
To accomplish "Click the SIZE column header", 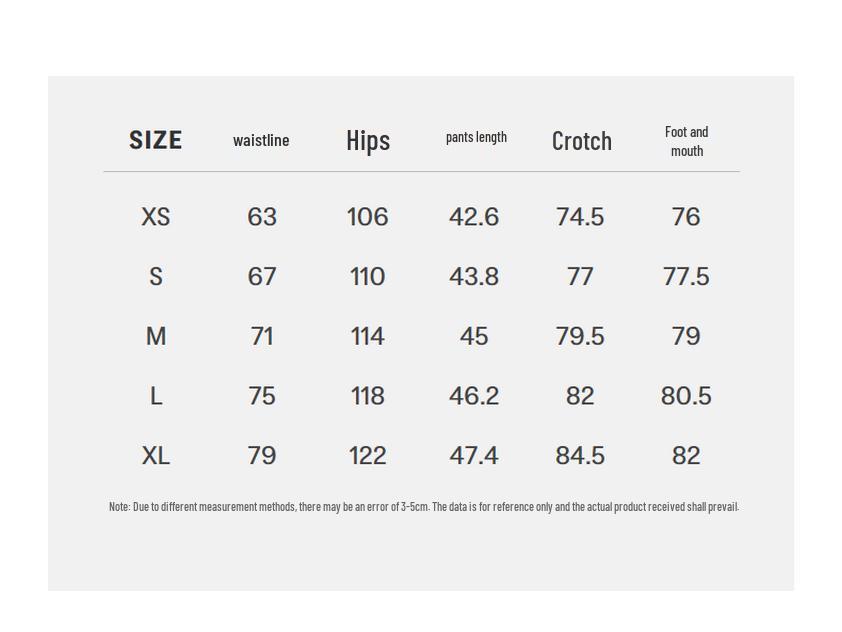I will click(155, 140).
